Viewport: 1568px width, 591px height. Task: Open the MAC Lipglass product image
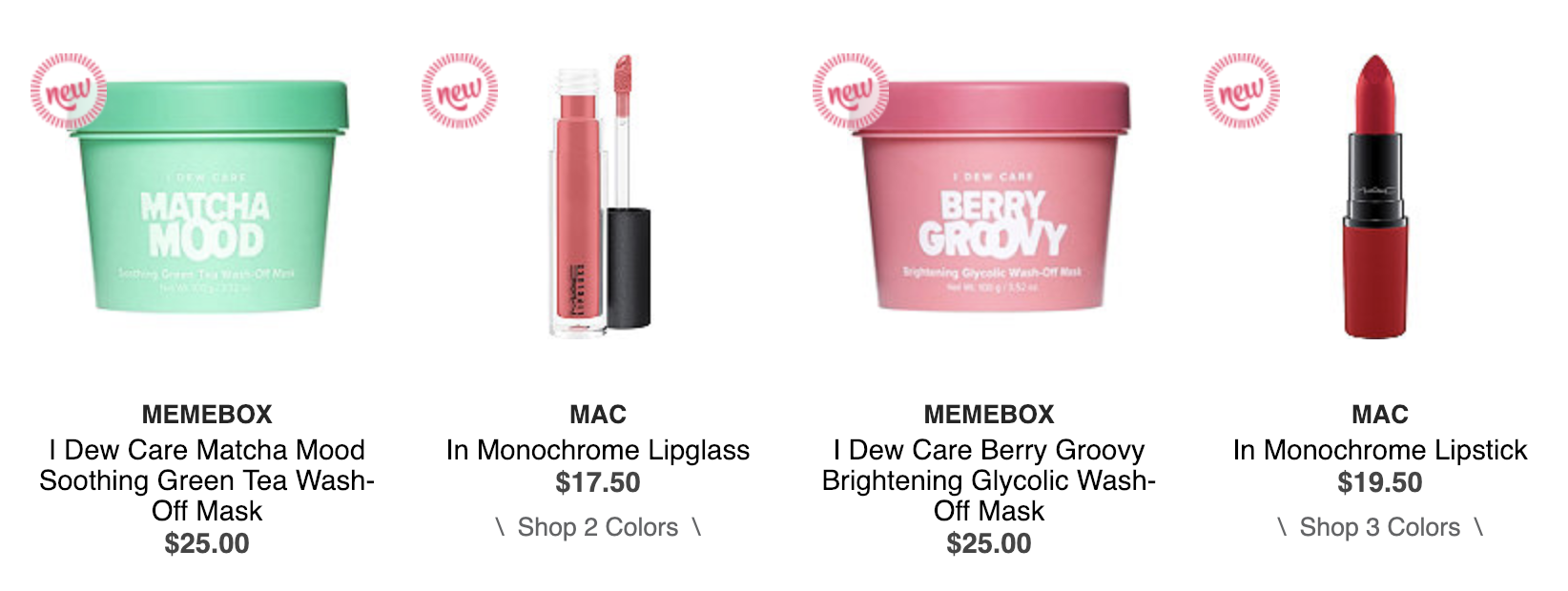(600, 195)
